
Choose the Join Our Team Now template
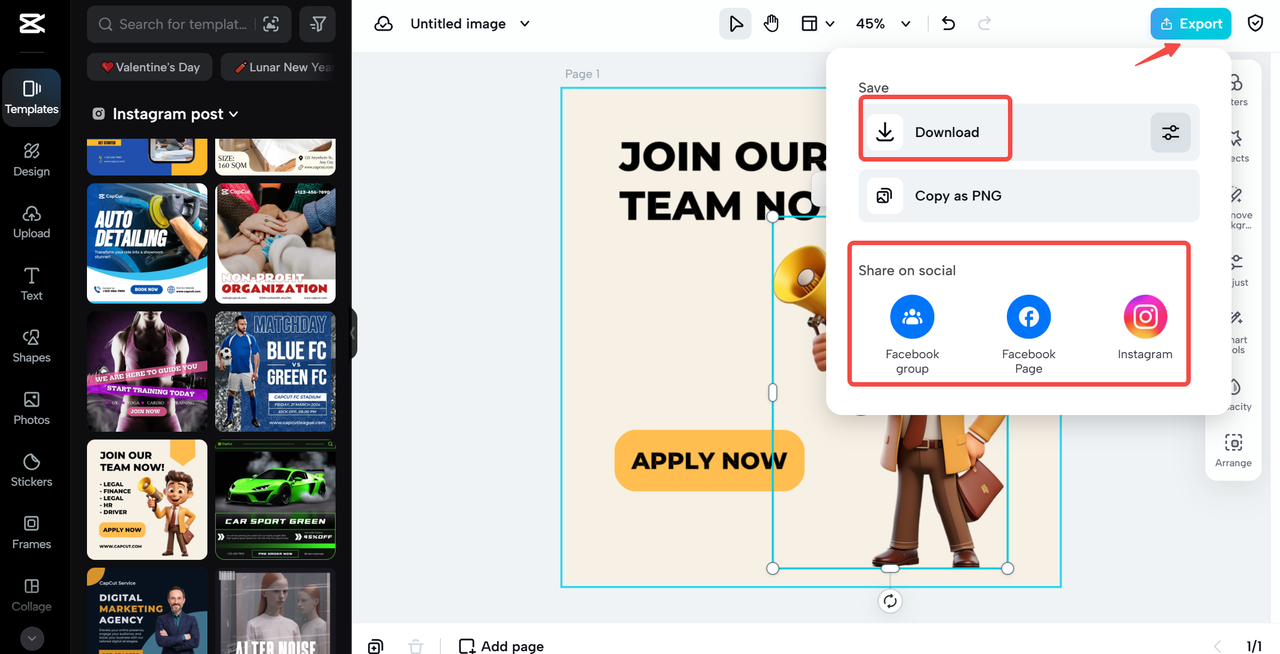[147, 500]
